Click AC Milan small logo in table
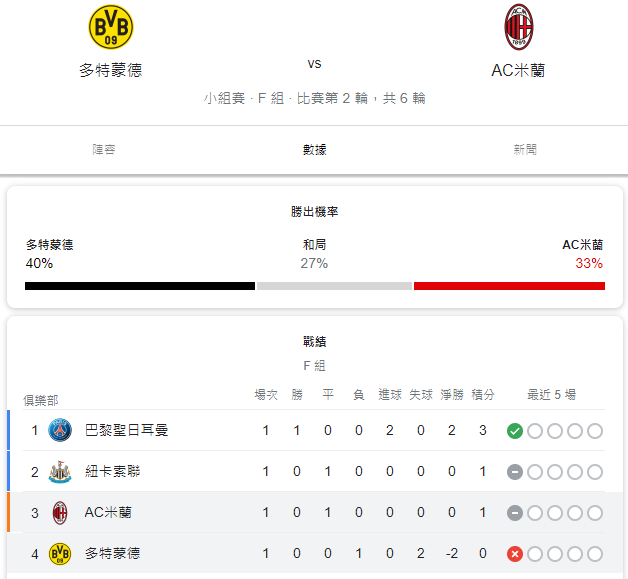 tap(60, 513)
